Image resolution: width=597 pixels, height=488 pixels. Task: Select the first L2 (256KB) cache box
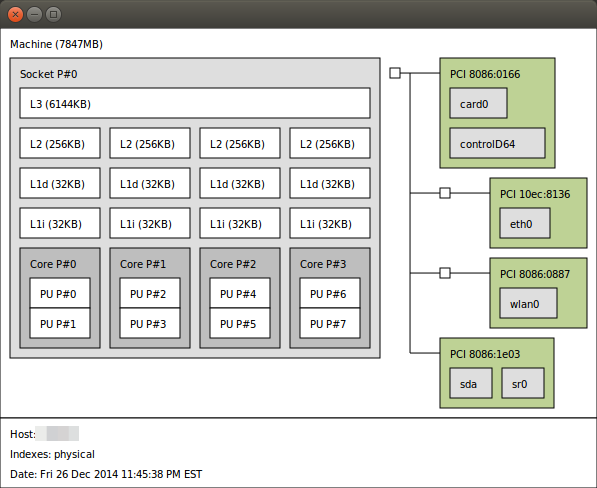(60, 143)
